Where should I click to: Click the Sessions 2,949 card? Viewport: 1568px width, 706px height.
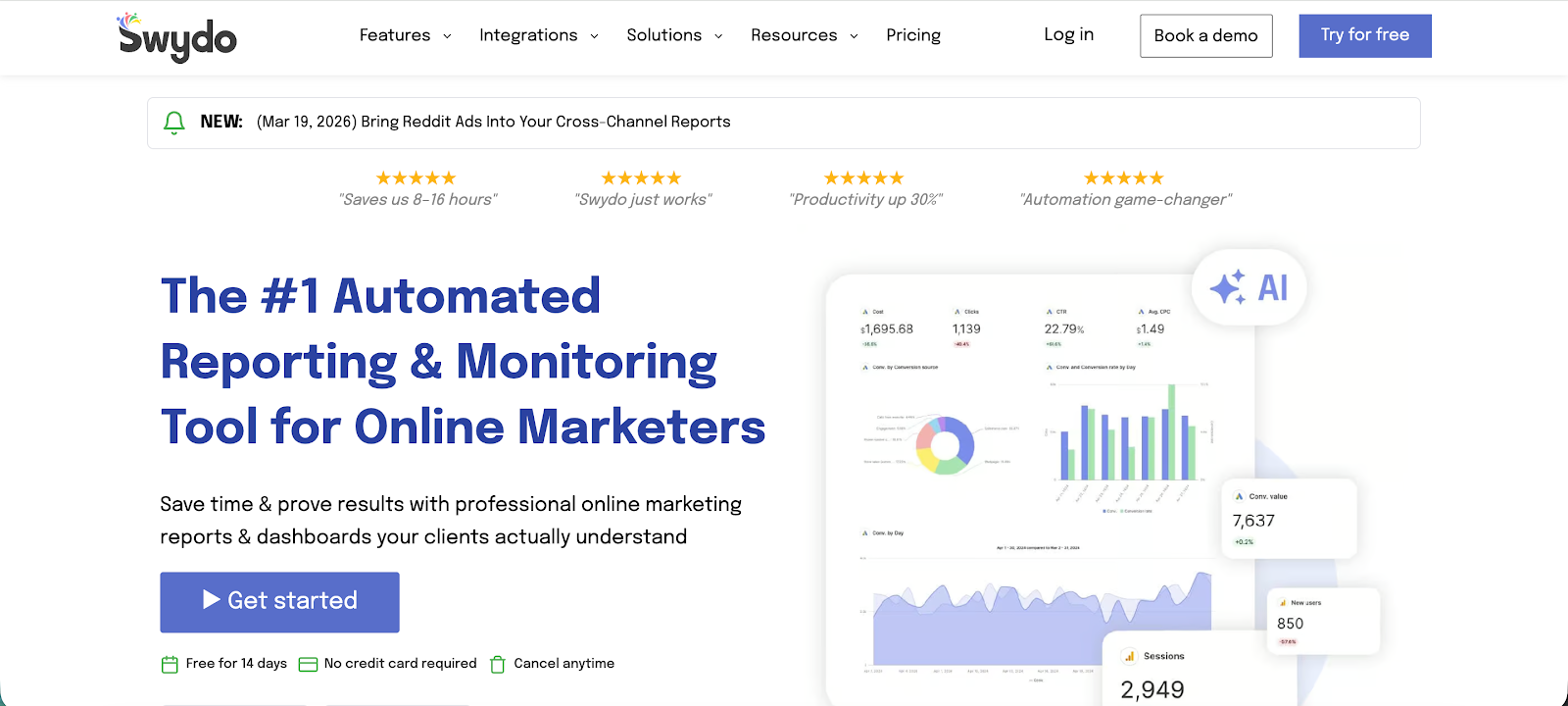click(1200, 669)
